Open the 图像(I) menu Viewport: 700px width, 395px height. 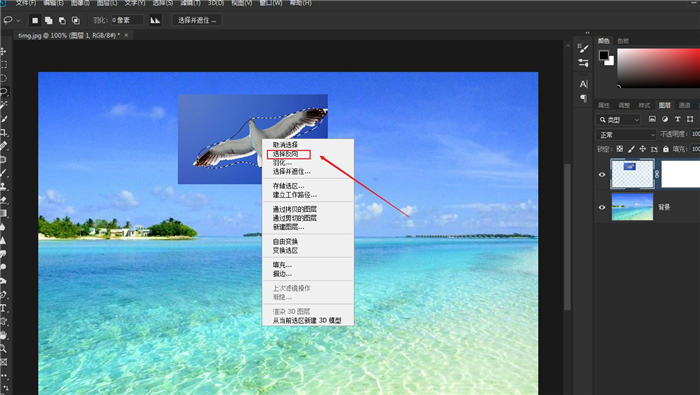point(80,3)
